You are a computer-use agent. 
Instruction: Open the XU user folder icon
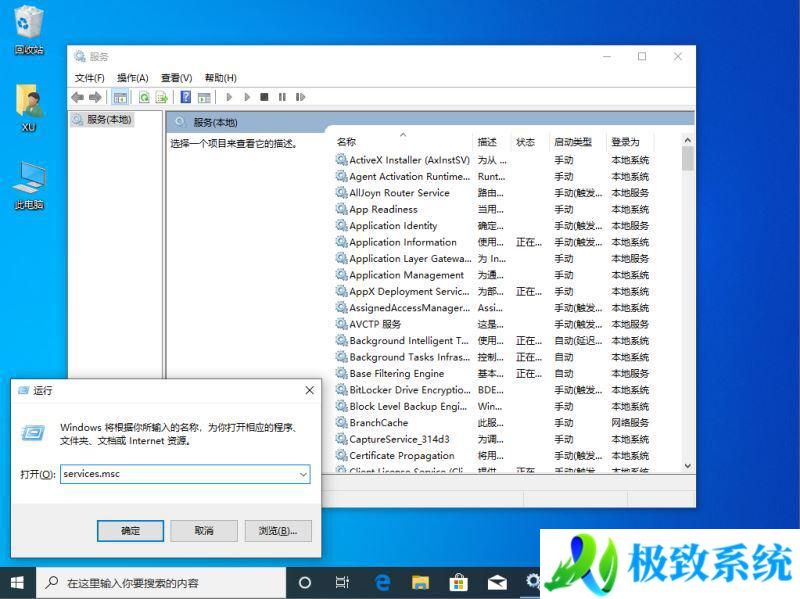click(29, 108)
